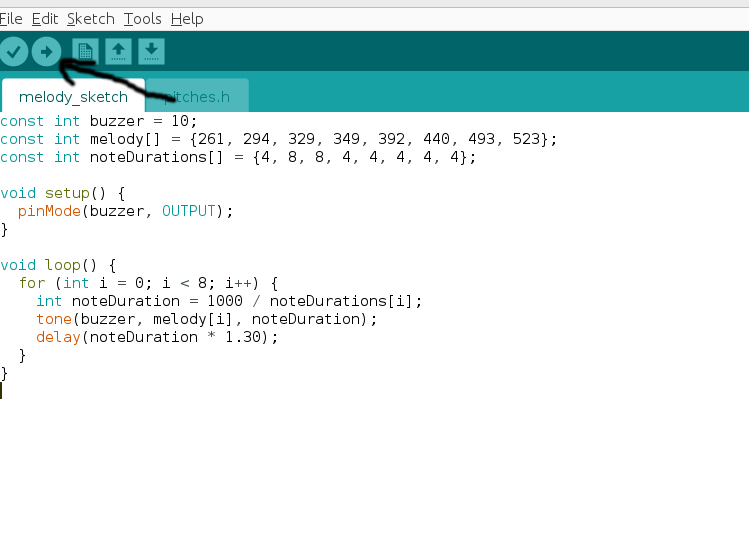Click the for loop header line
This screenshot has height=552, width=749.
click(149, 283)
